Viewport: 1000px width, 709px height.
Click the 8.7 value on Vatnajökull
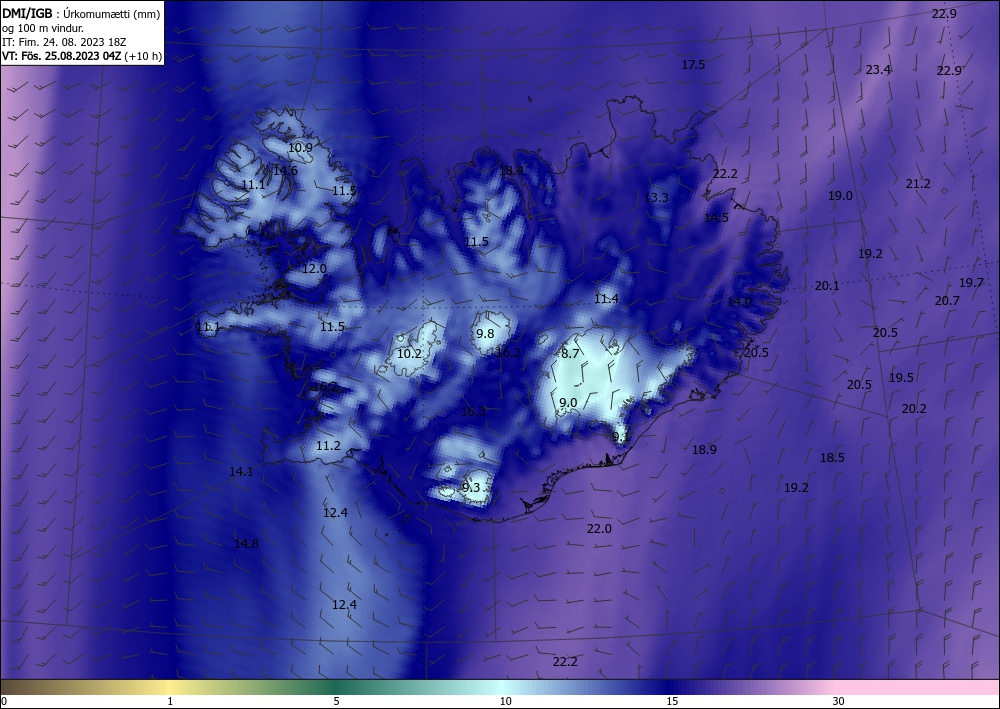(x=570, y=353)
